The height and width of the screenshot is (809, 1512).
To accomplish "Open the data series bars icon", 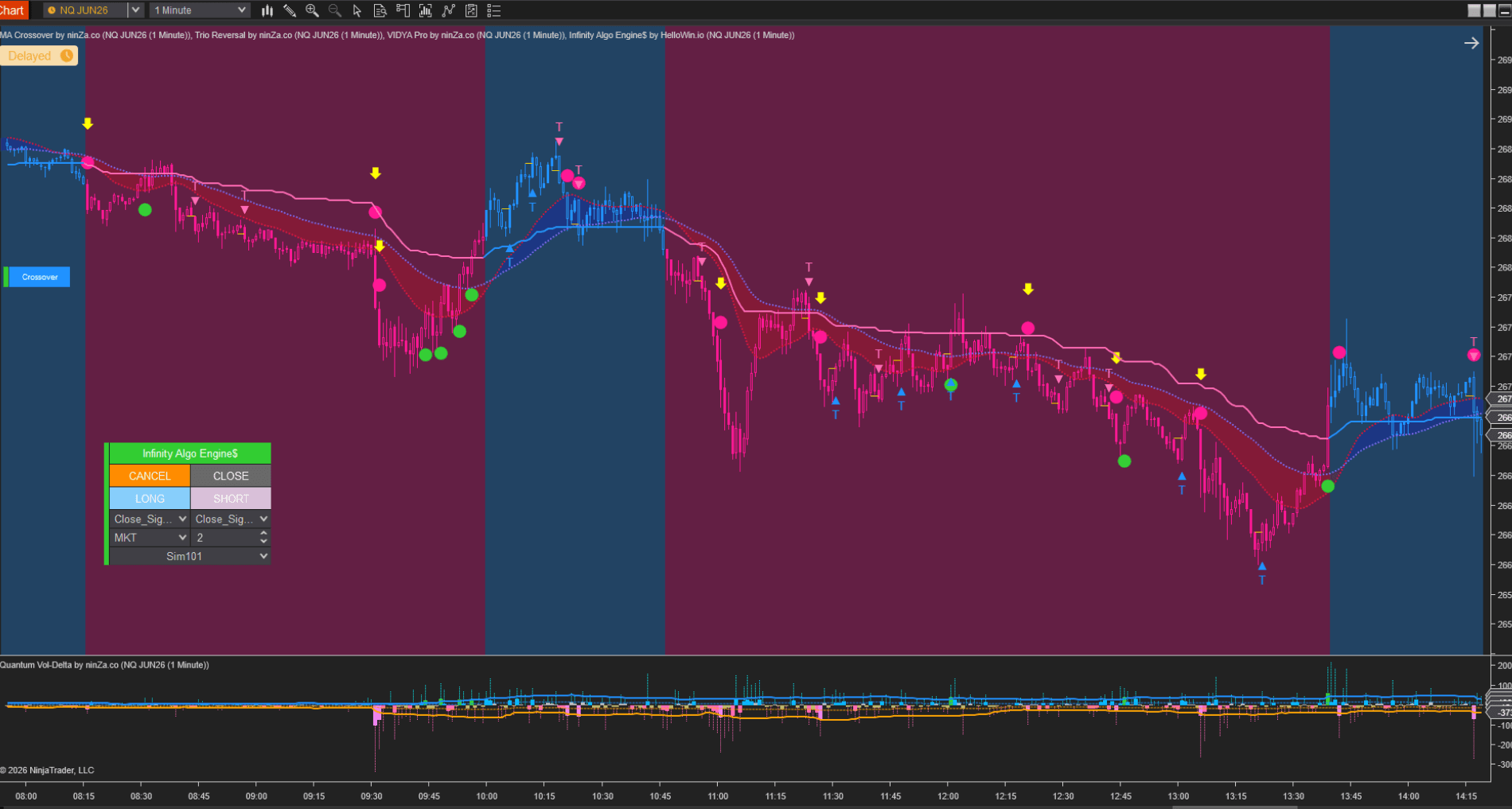I will [x=426, y=10].
